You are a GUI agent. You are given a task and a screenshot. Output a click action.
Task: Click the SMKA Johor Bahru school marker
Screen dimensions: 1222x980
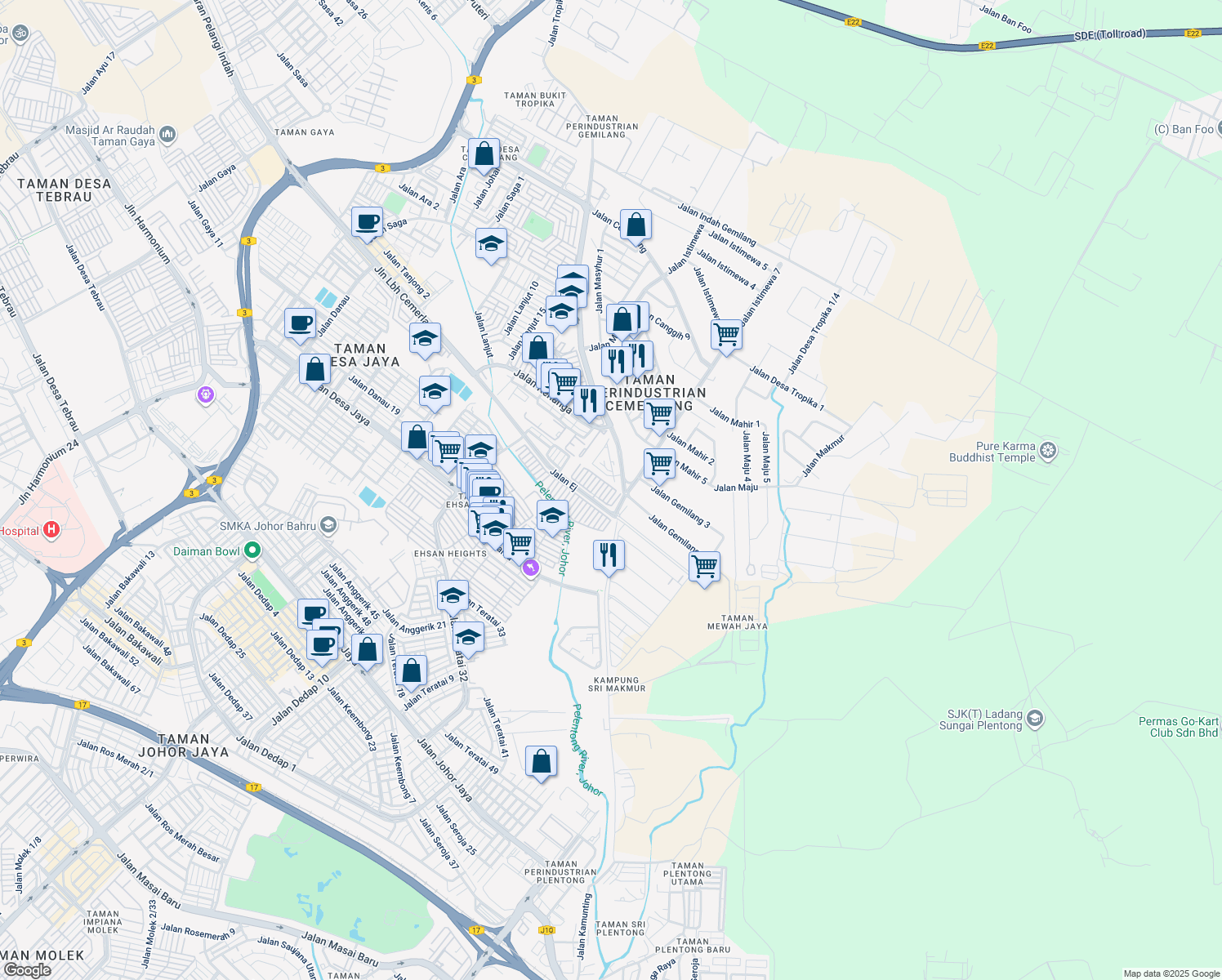coord(328,525)
